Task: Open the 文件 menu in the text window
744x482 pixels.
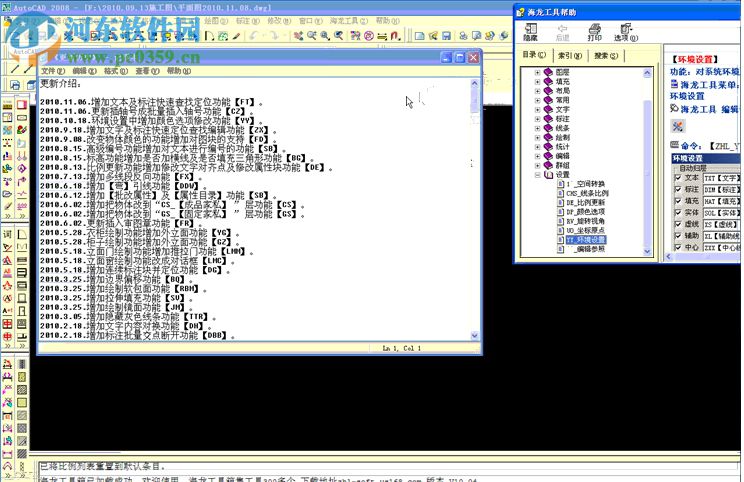Action: pos(53,71)
